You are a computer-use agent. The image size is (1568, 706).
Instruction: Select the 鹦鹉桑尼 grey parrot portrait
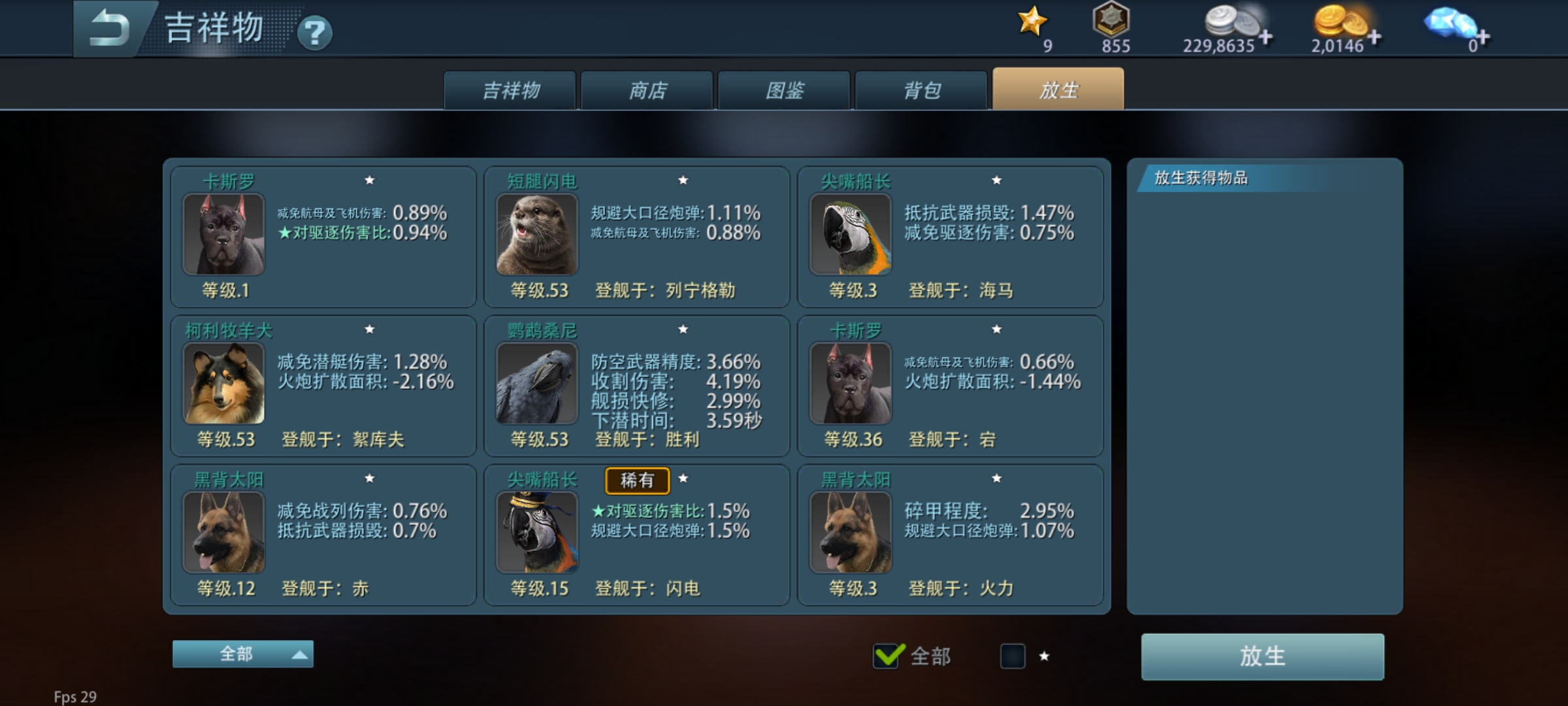coord(537,383)
